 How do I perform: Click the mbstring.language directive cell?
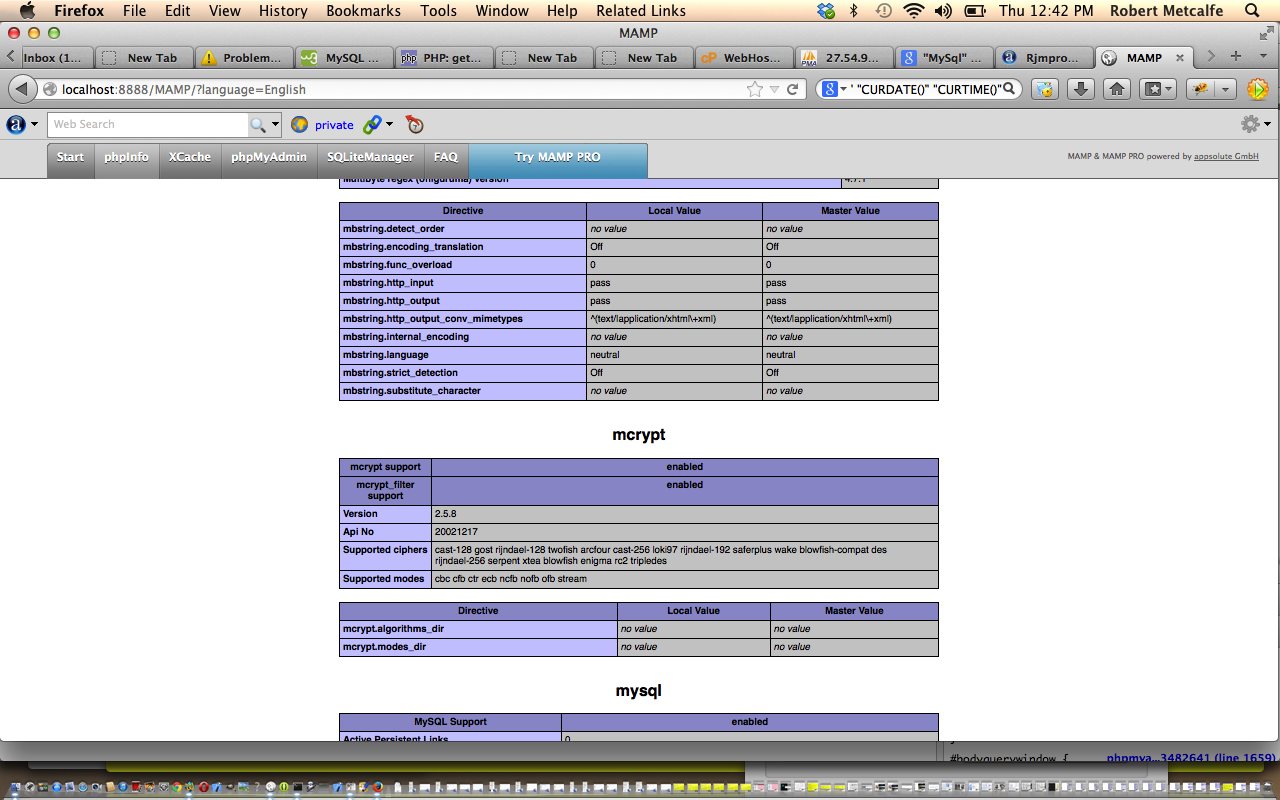tap(463, 355)
